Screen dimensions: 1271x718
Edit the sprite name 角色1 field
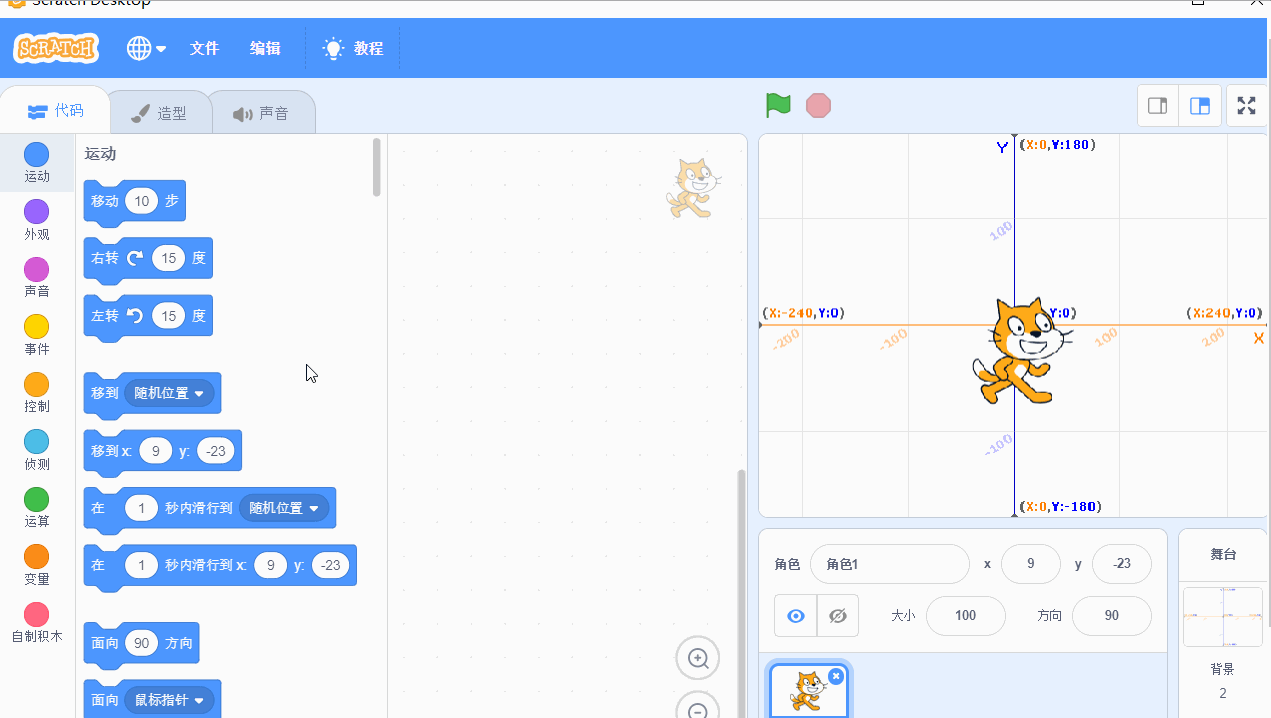click(x=889, y=564)
